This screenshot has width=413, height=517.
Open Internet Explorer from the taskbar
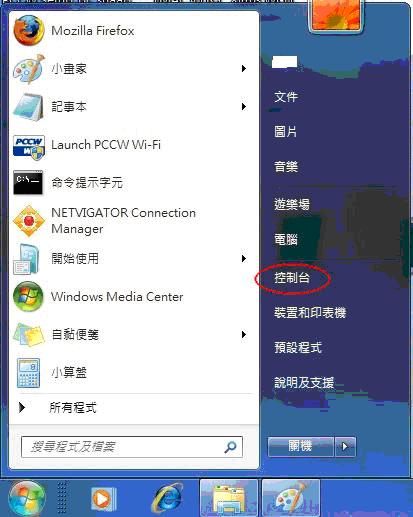pyautogui.click(x=167, y=498)
